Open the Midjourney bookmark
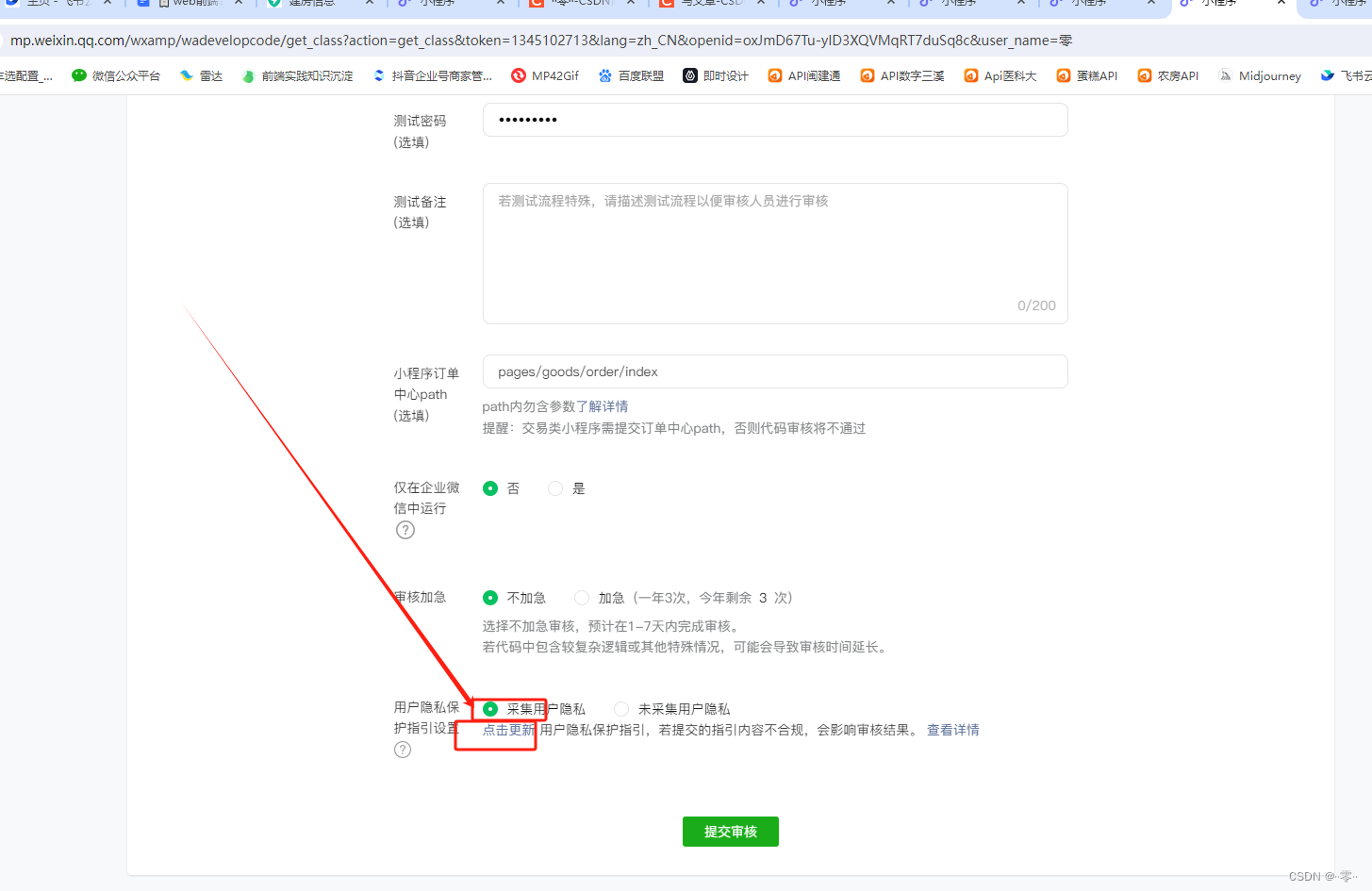This screenshot has width=1372, height=891. [1260, 75]
